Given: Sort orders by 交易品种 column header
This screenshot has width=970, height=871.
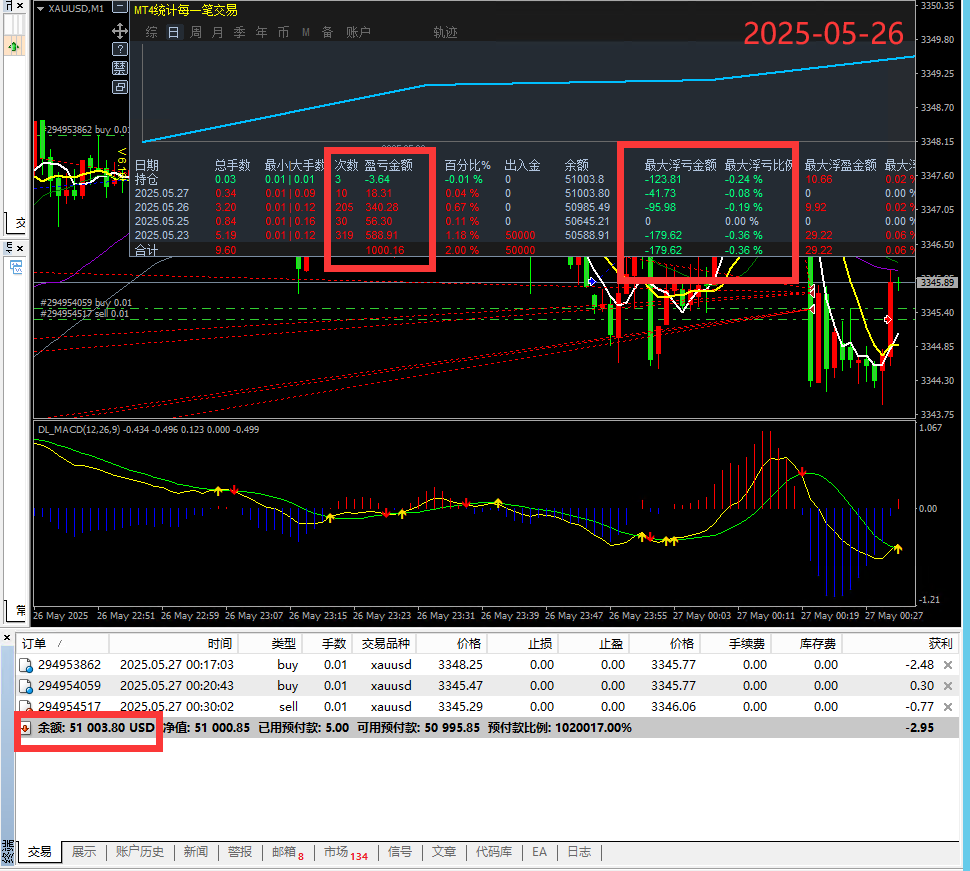Looking at the screenshot, I should coord(386,644).
